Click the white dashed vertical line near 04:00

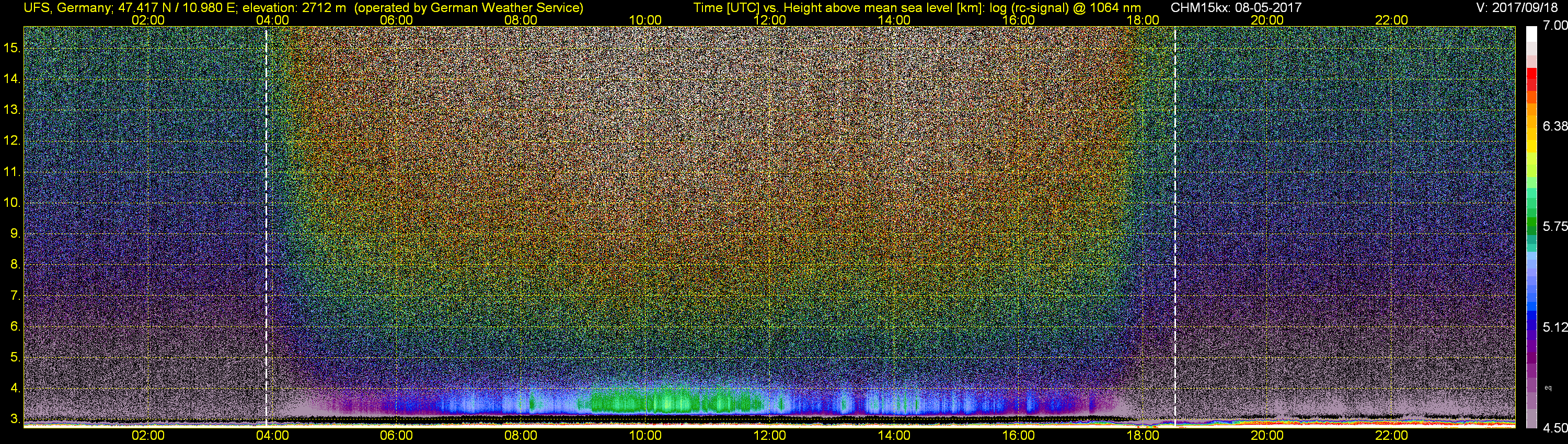(267, 227)
